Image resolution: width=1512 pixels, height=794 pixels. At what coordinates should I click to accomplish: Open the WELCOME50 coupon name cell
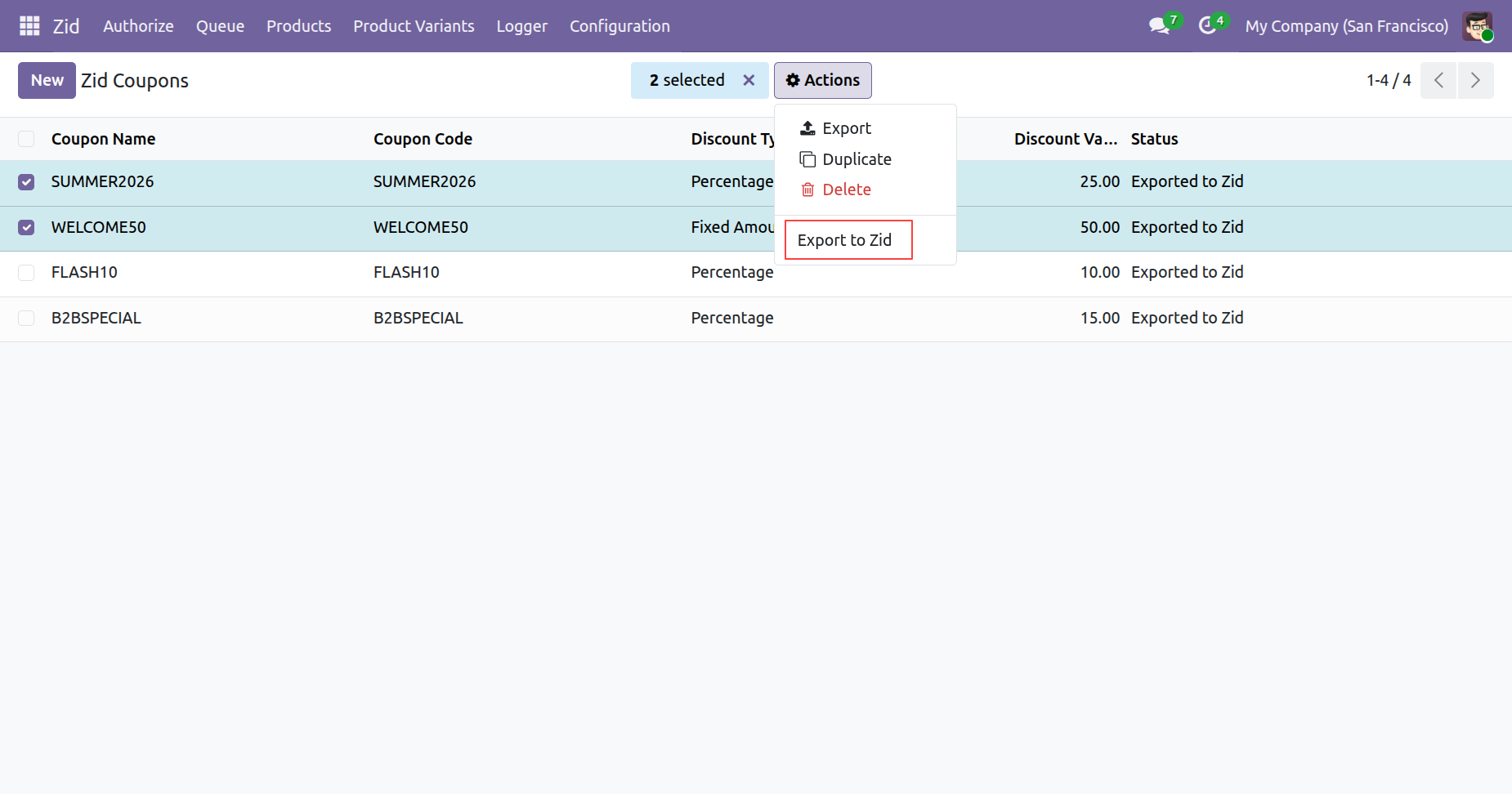pos(98,227)
